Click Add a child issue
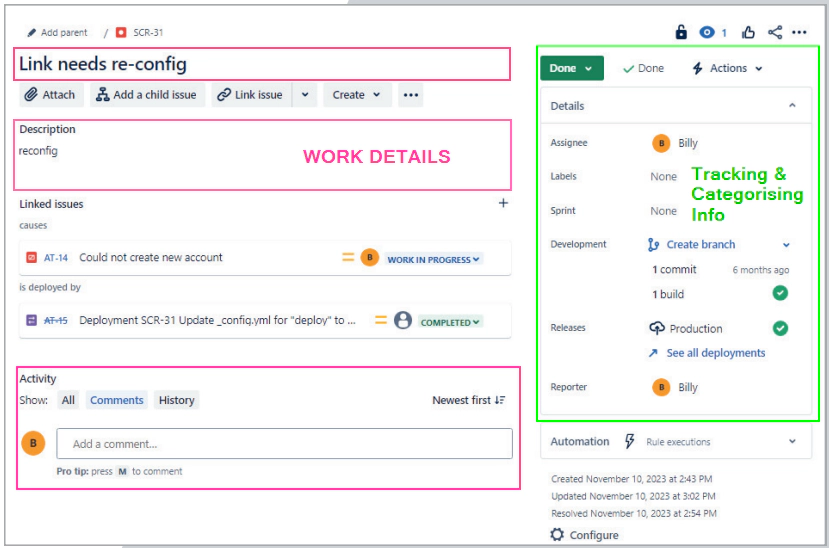829x548 pixels. tap(148, 95)
